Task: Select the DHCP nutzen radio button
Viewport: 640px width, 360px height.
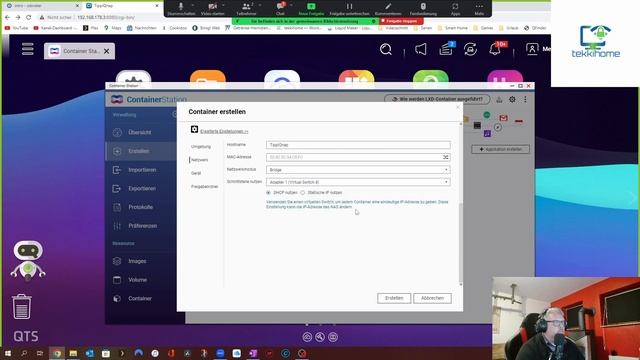Action: tap(268, 193)
